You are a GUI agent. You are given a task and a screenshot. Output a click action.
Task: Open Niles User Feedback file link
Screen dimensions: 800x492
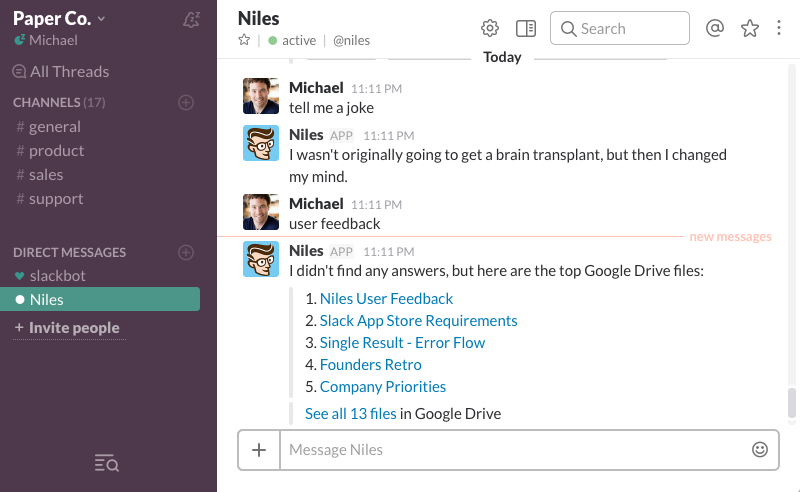tap(386, 299)
